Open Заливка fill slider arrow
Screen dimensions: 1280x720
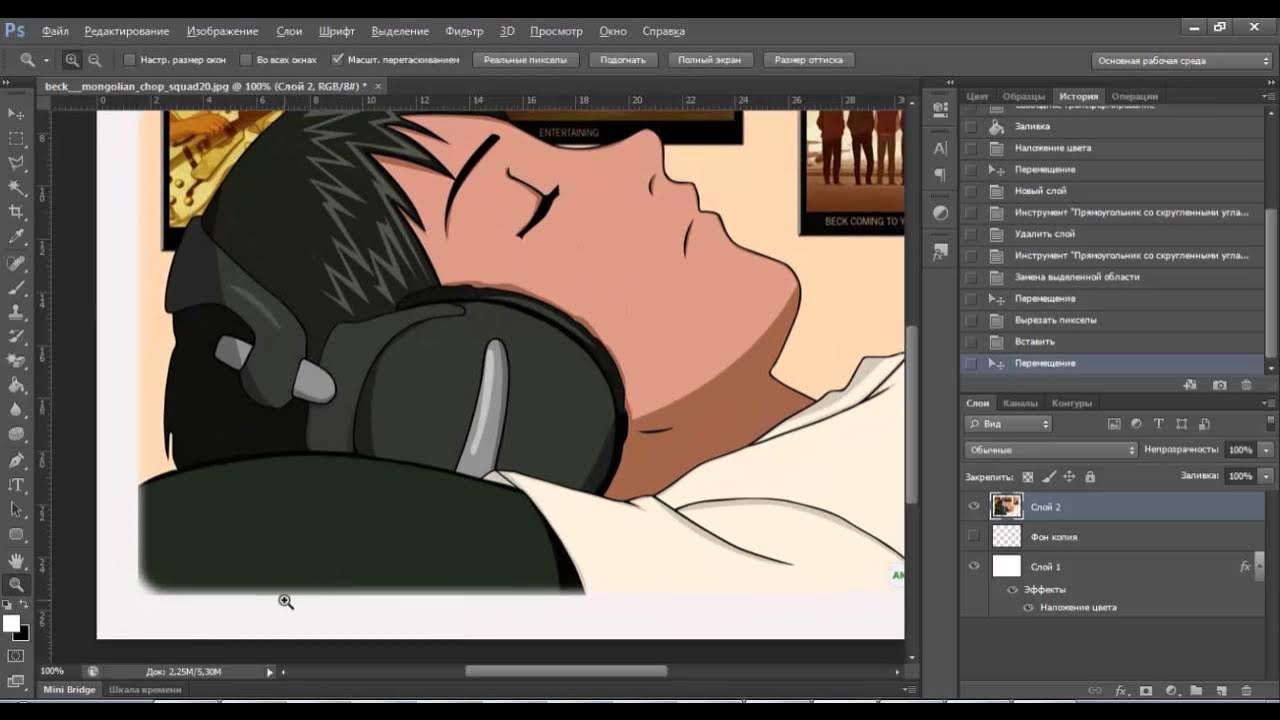pos(1267,476)
